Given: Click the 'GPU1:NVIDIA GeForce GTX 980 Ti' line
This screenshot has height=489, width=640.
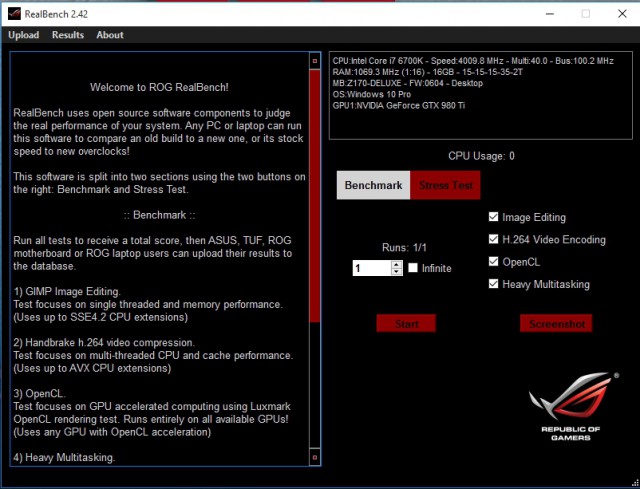Looking at the screenshot, I should point(398,105).
